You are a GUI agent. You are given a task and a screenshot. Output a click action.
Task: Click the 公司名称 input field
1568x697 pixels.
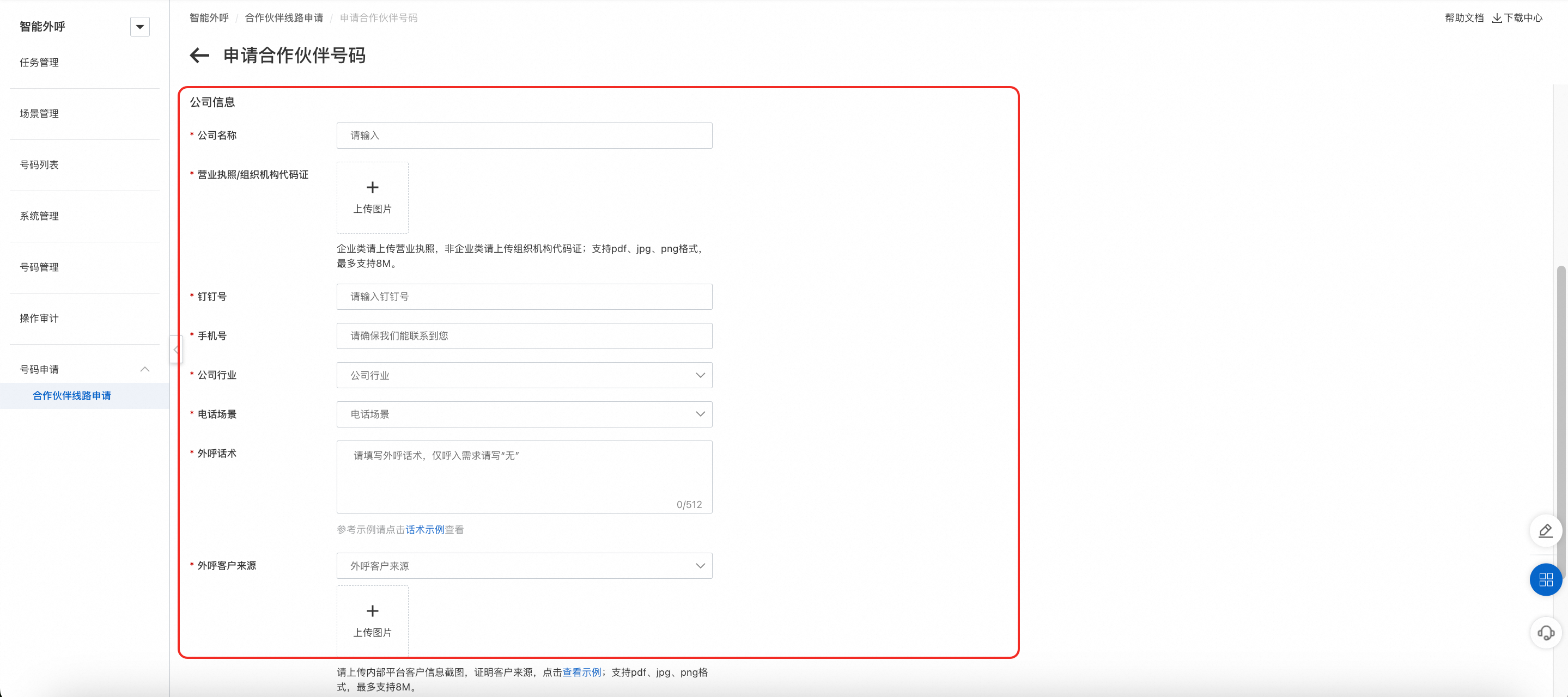[524, 136]
